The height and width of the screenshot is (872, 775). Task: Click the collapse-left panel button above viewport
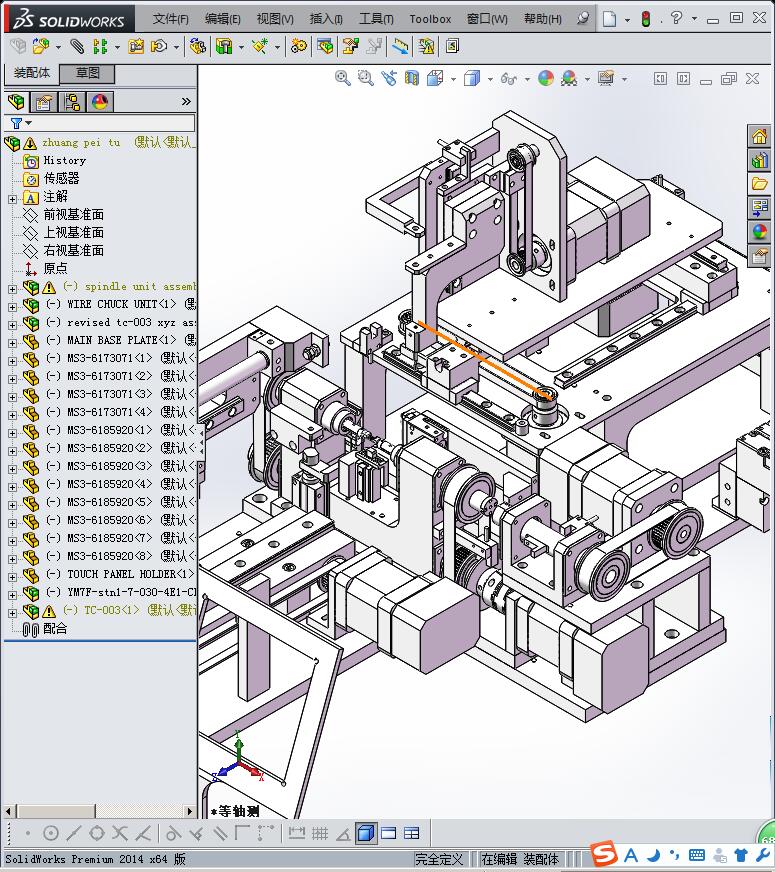660,79
